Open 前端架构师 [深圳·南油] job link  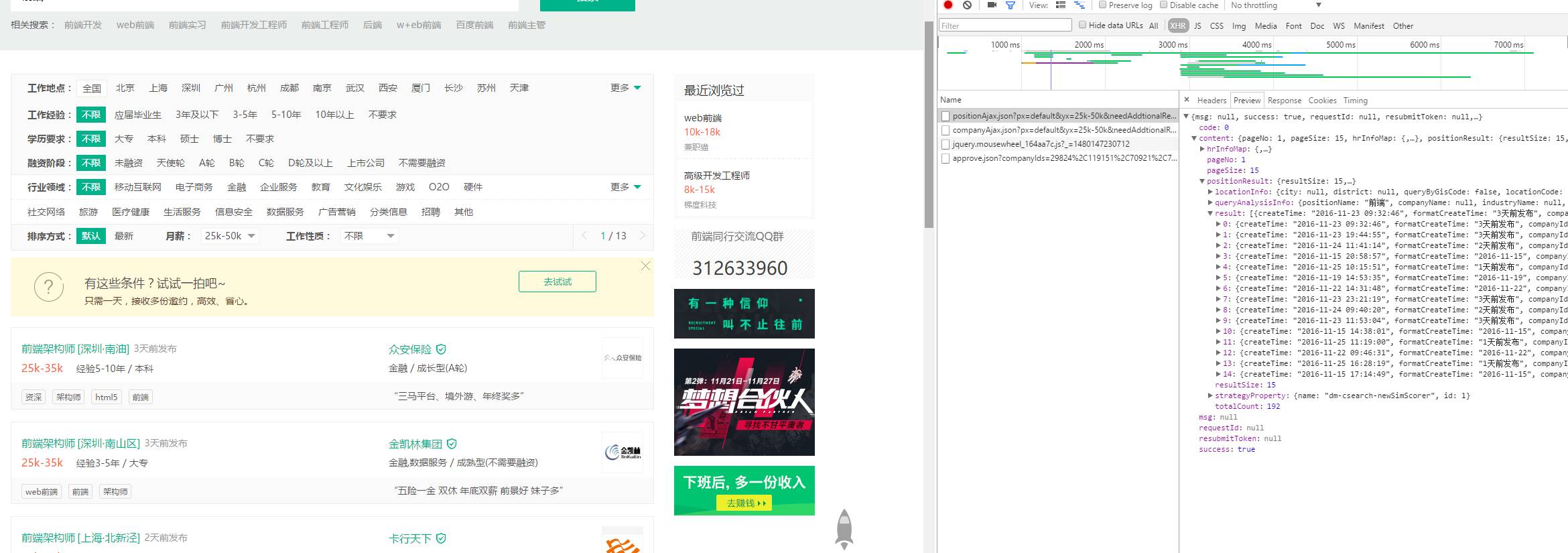pos(75,349)
